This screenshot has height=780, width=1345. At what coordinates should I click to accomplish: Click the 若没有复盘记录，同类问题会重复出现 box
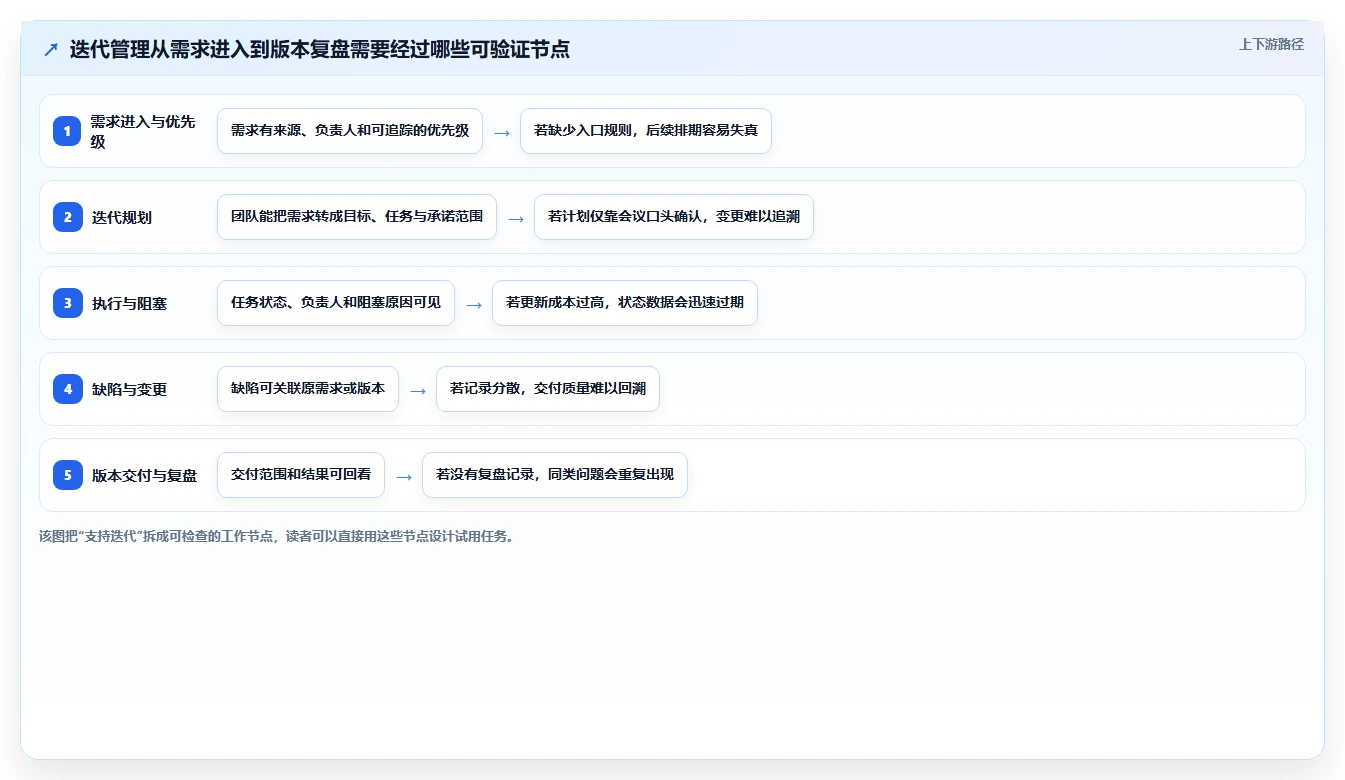(x=555, y=475)
